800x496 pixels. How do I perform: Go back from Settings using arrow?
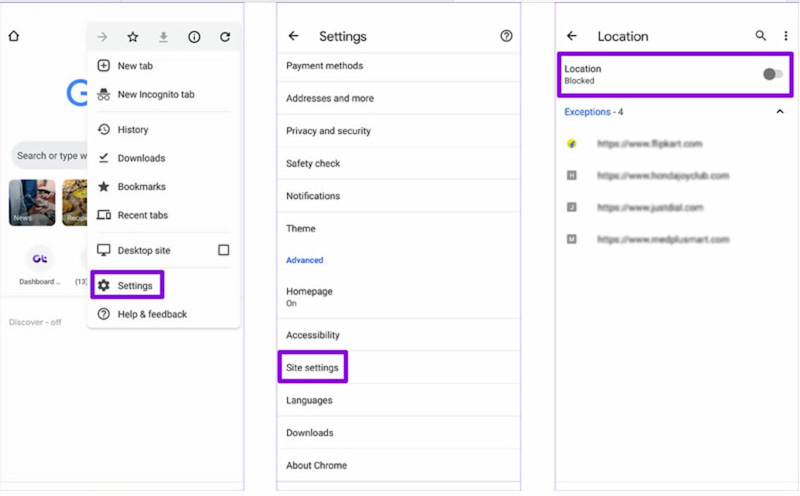point(293,36)
